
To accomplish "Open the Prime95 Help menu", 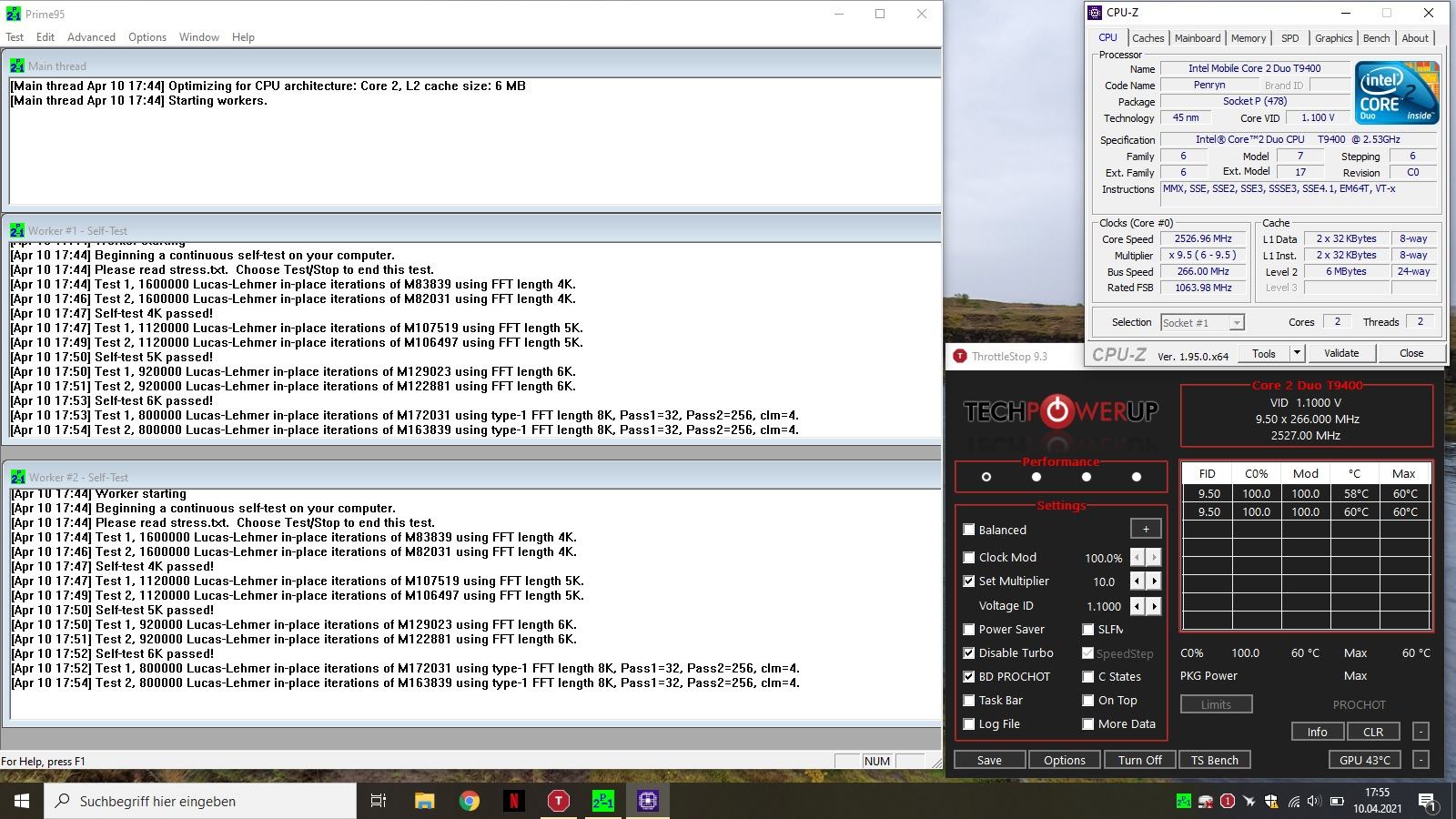I will 243,37.
